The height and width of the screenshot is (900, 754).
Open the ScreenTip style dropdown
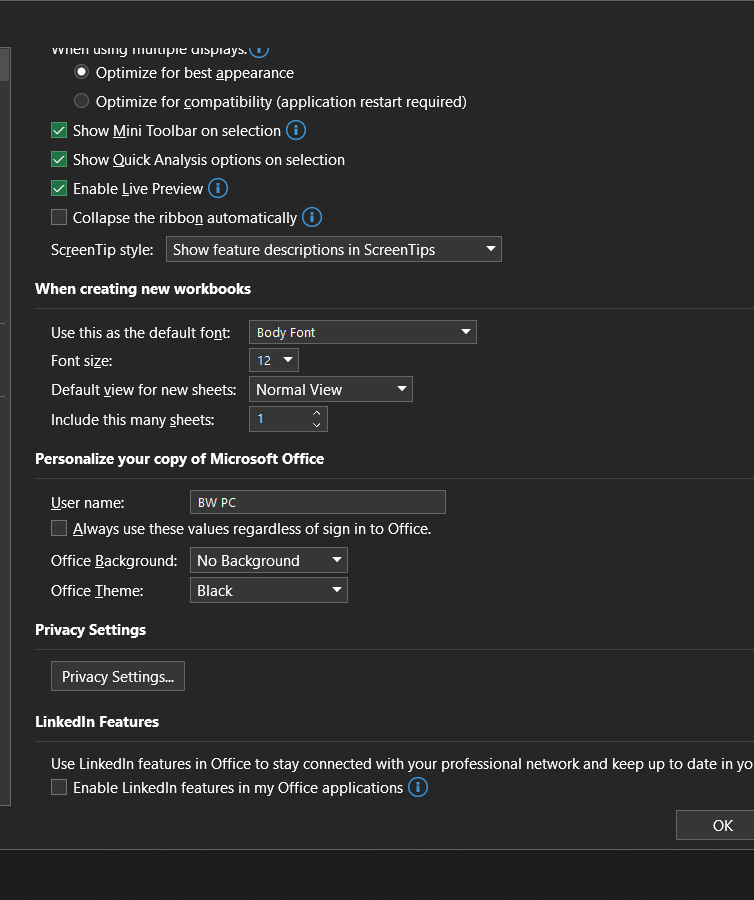coord(333,250)
